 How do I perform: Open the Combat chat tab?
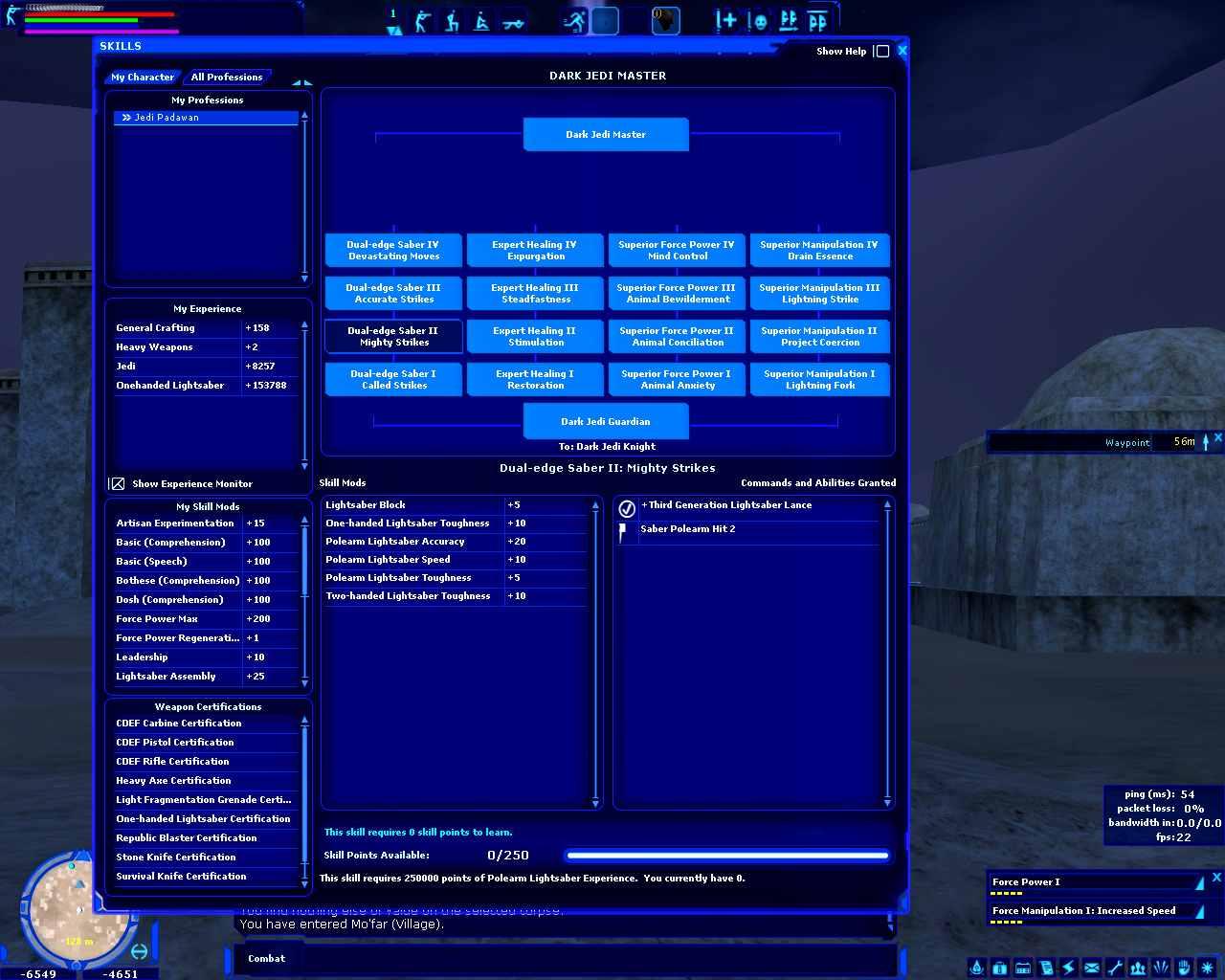click(267, 958)
